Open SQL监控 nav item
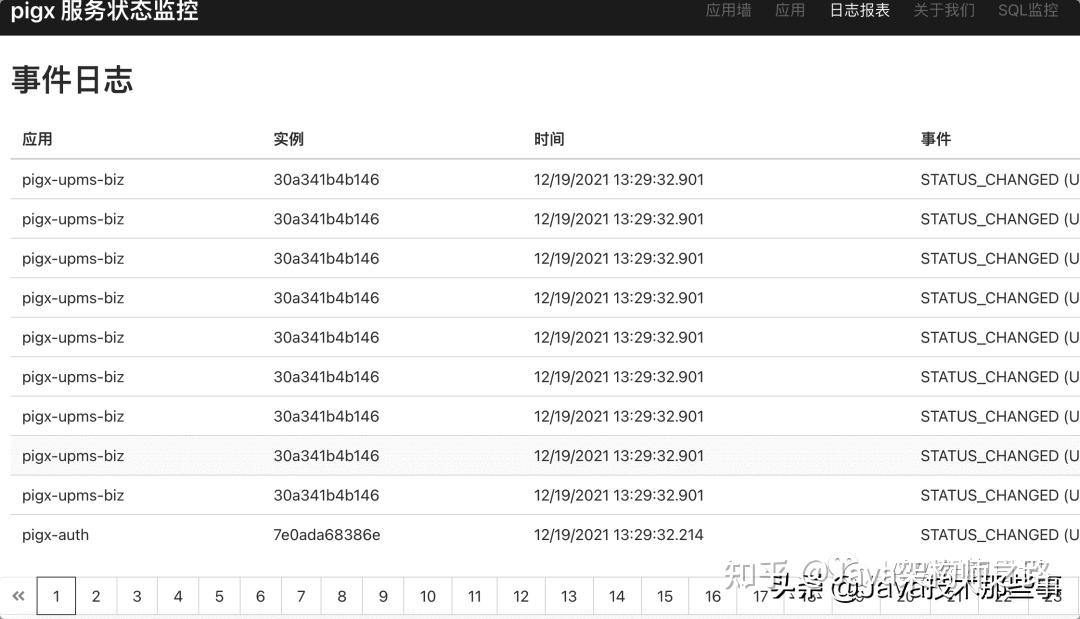The width and height of the screenshot is (1080, 619). point(1028,10)
